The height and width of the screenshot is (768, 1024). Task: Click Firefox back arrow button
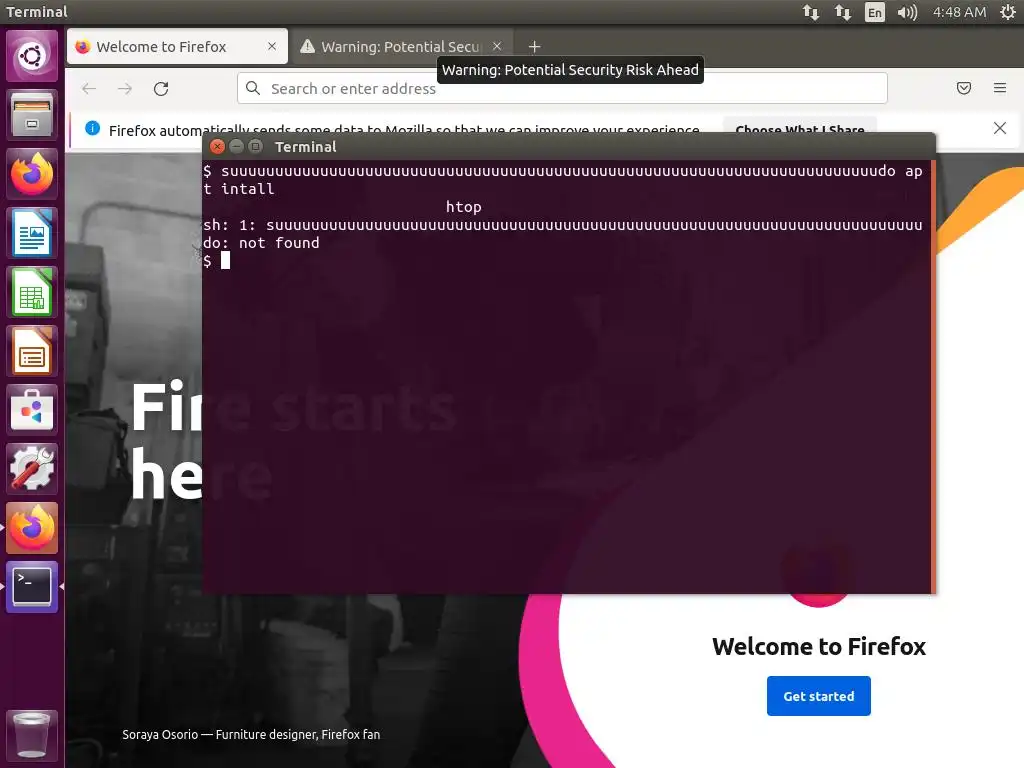pos(89,89)
